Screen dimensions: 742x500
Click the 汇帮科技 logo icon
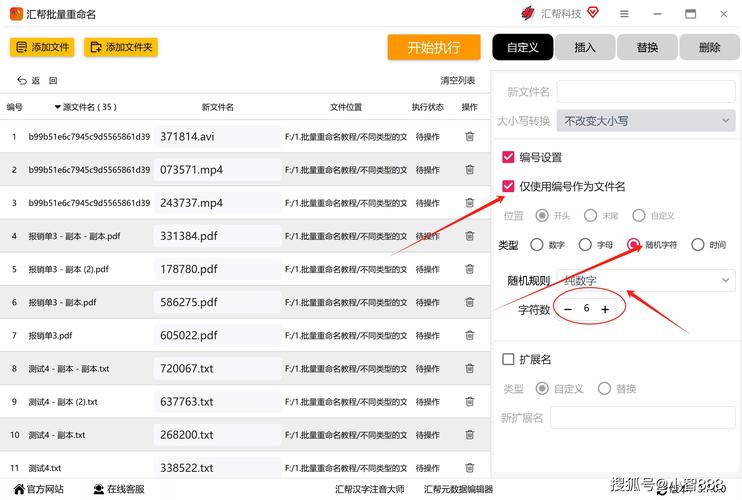coord(528,13)
